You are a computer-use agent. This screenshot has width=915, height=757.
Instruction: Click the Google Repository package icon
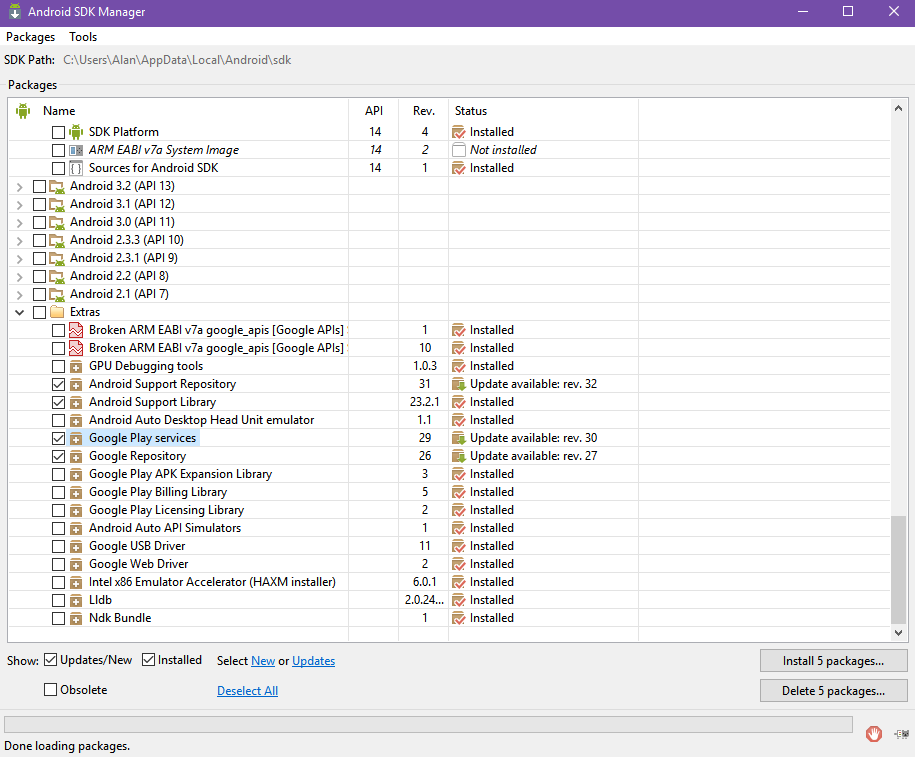[76, 456]
